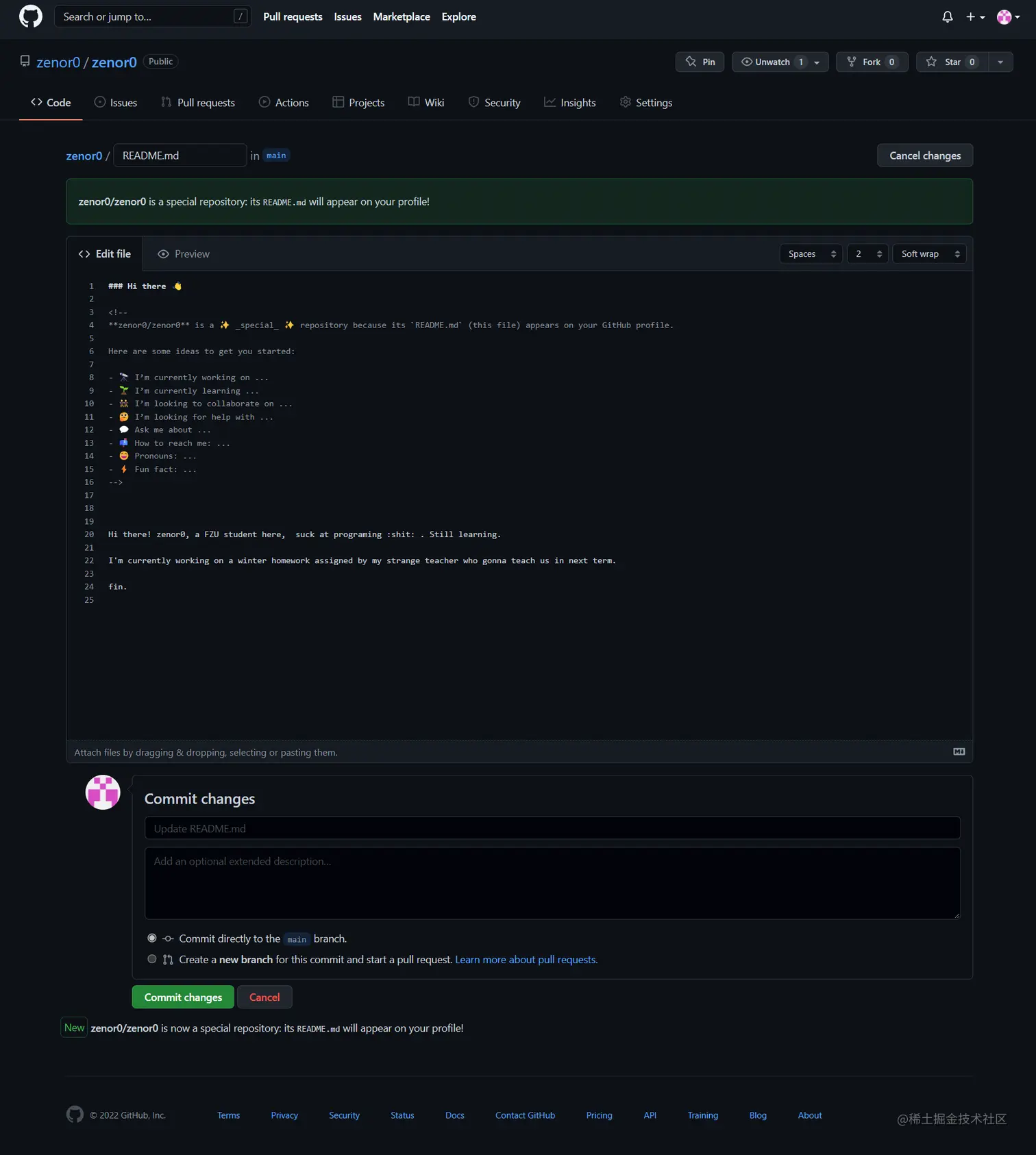Select Create a new branch option

[x=152, y=959]
